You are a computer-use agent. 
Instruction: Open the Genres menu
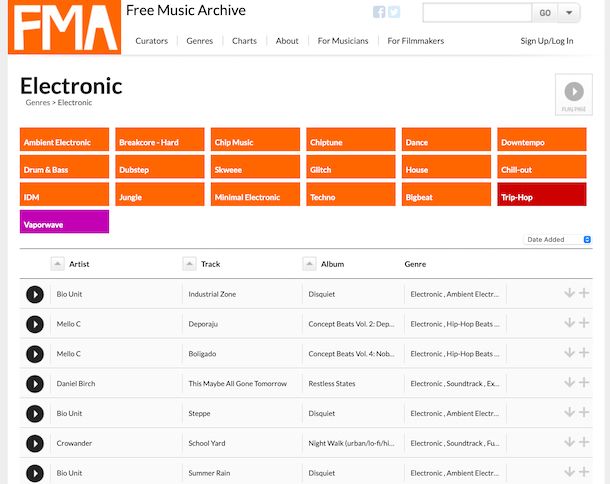click(200, 41)
